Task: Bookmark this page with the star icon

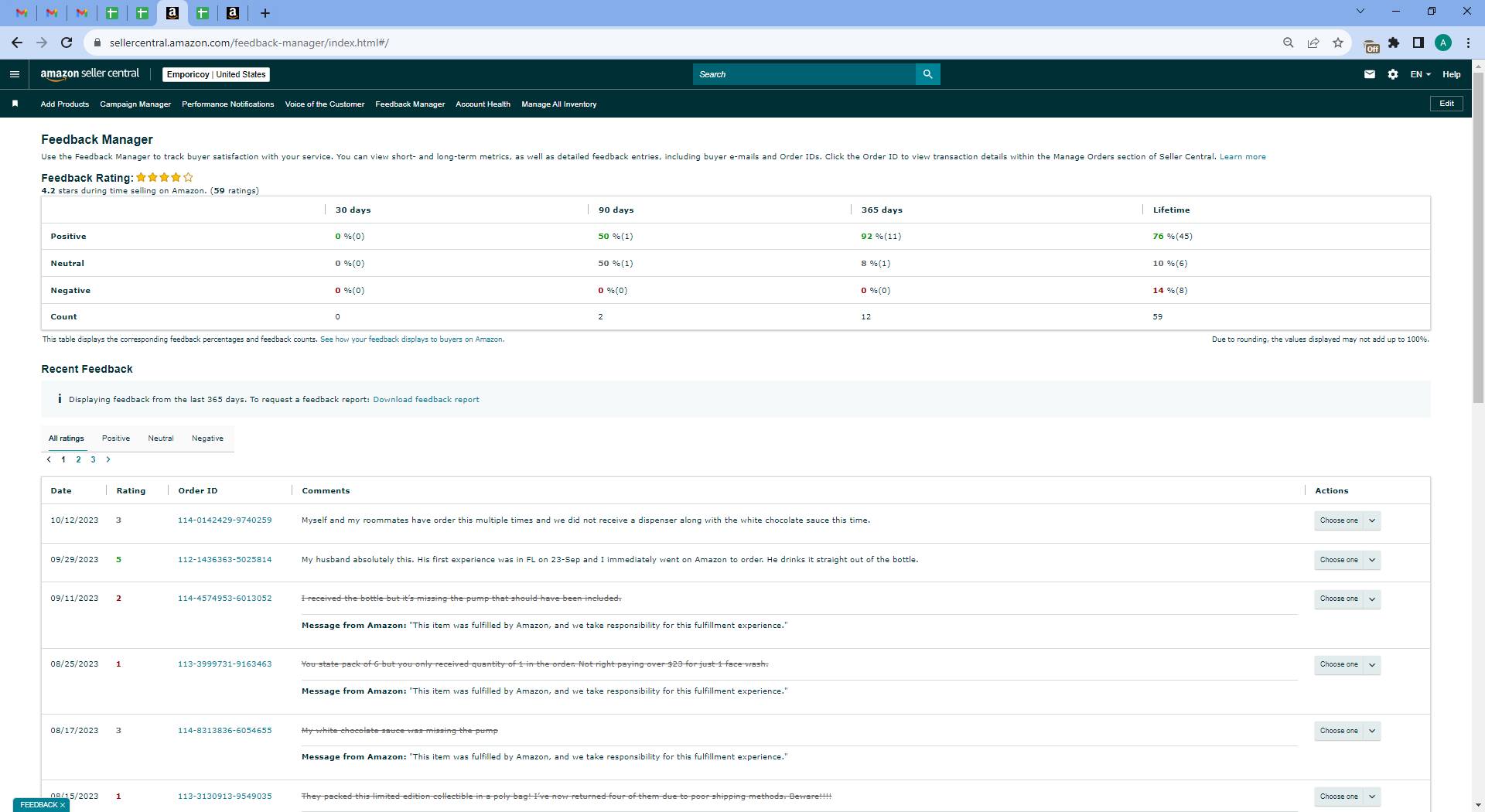Action: pyautogui.click(x=1338, y=43)
